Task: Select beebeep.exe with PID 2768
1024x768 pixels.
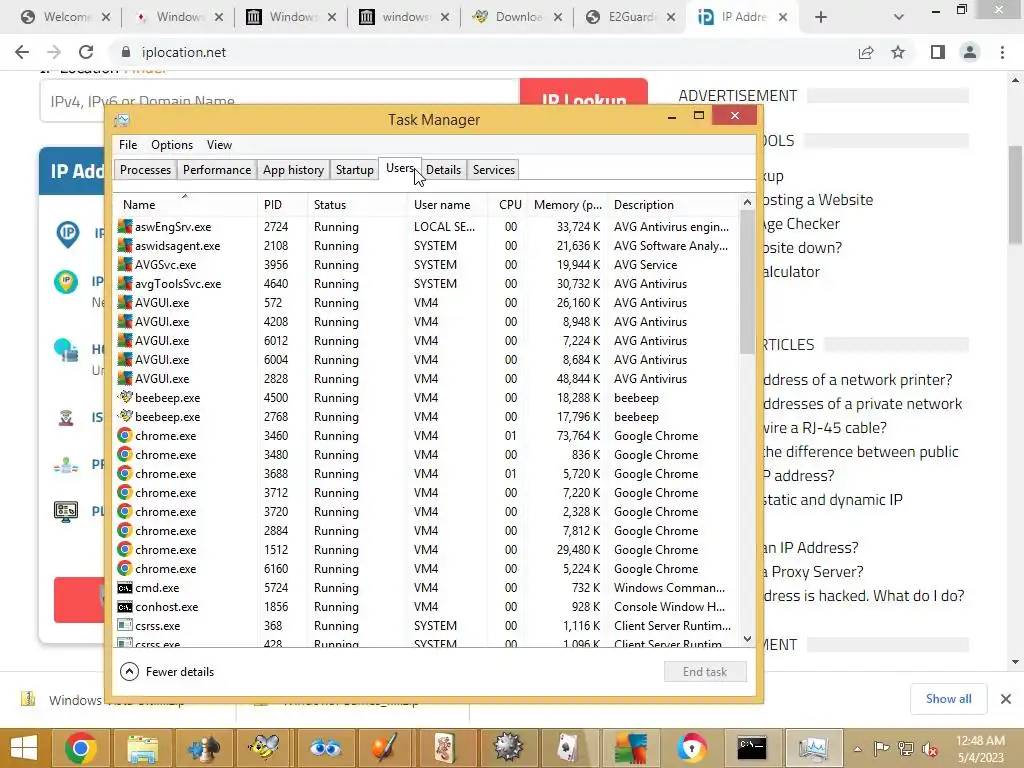Action: [427, 416]
